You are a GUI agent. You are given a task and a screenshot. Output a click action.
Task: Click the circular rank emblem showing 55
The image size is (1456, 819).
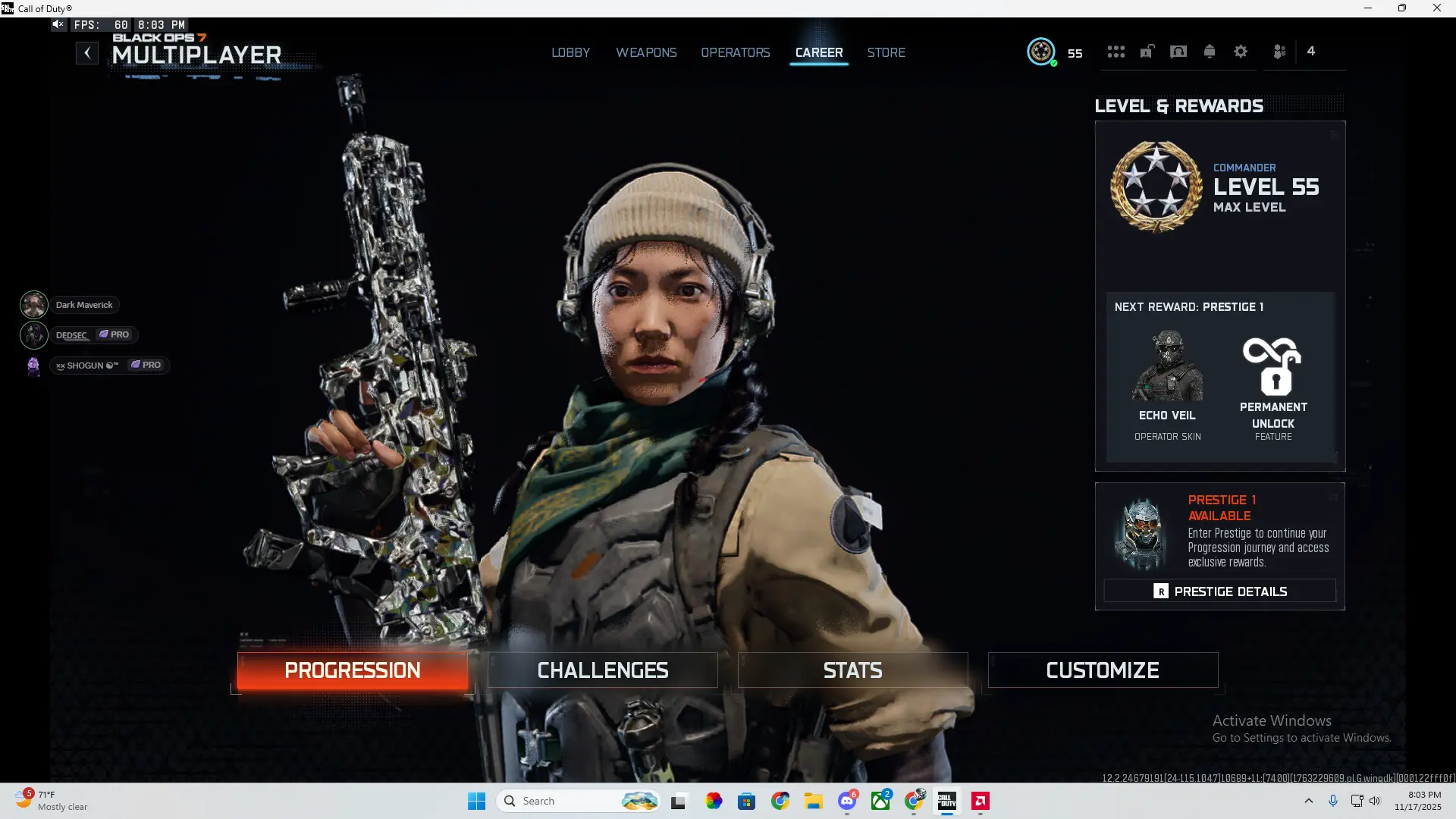pos(1041,52)
